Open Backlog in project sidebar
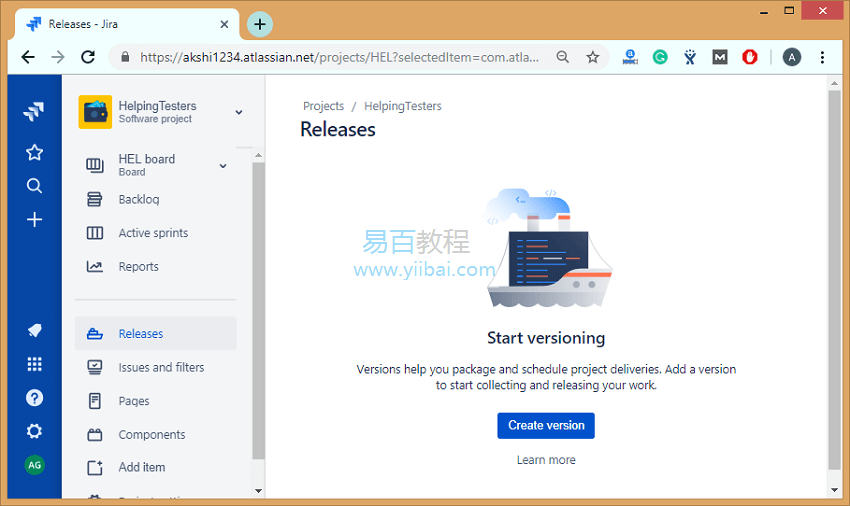 coord(156,199)
